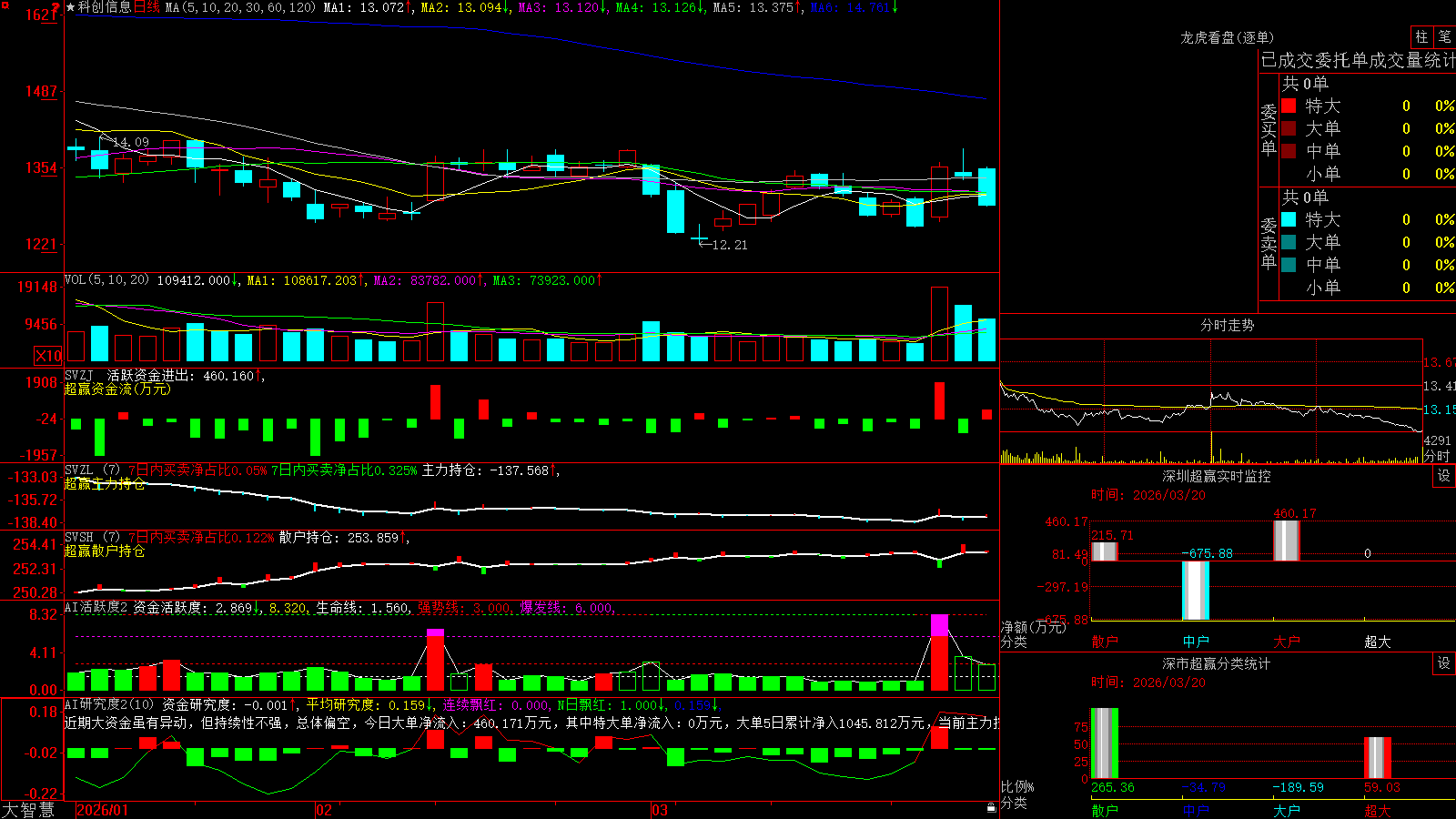
Task: Select the 散户 category in 深圳超赢实时监控
Action: pos(1104,642)
